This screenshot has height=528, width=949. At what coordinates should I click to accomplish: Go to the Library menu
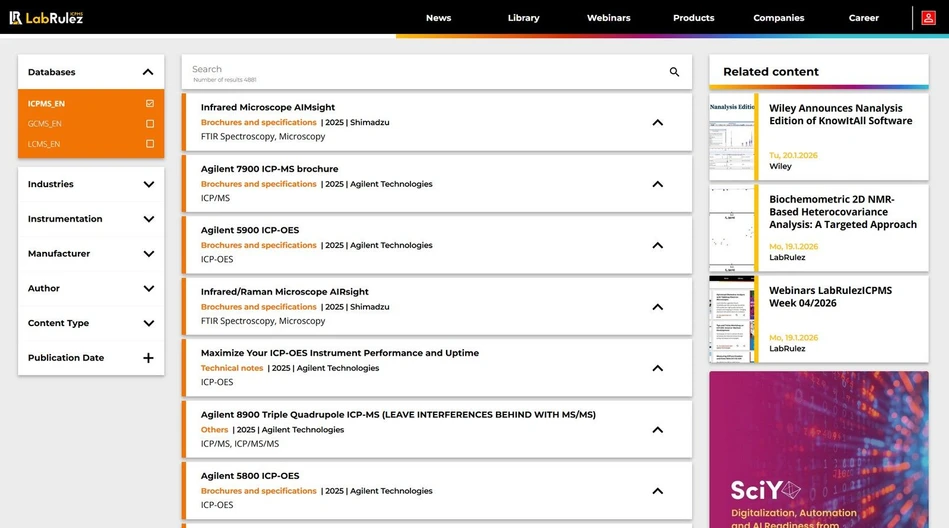click(523, 18)
